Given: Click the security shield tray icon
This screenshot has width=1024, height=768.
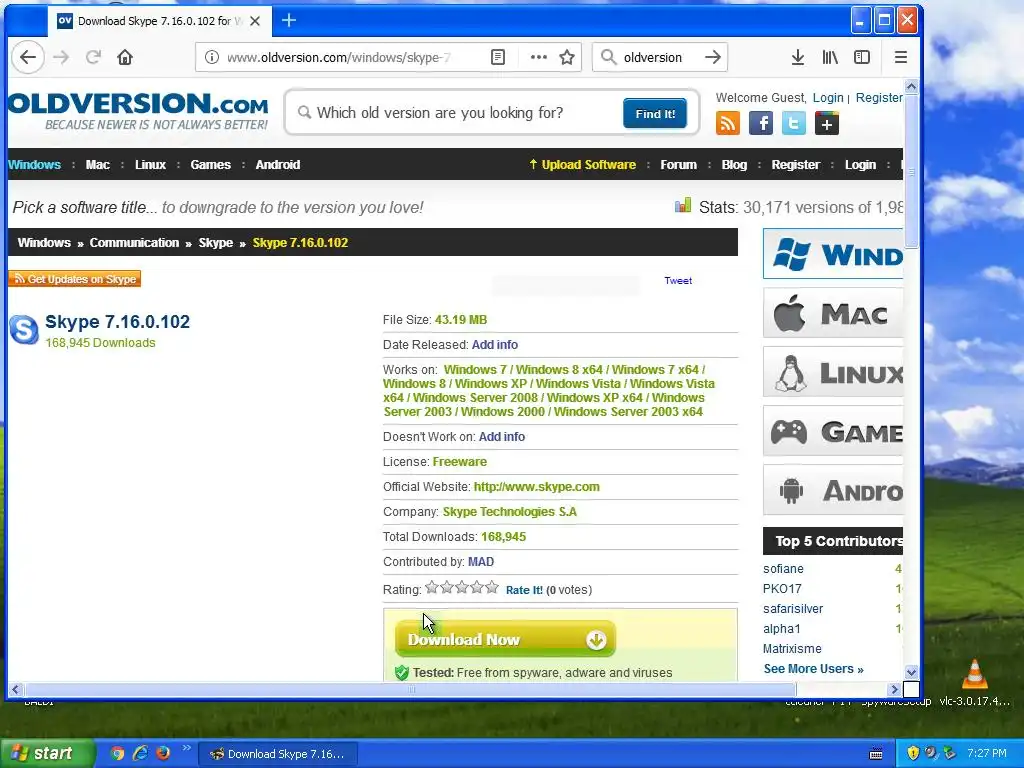Looking at the screenshot, I should point(913,753).
